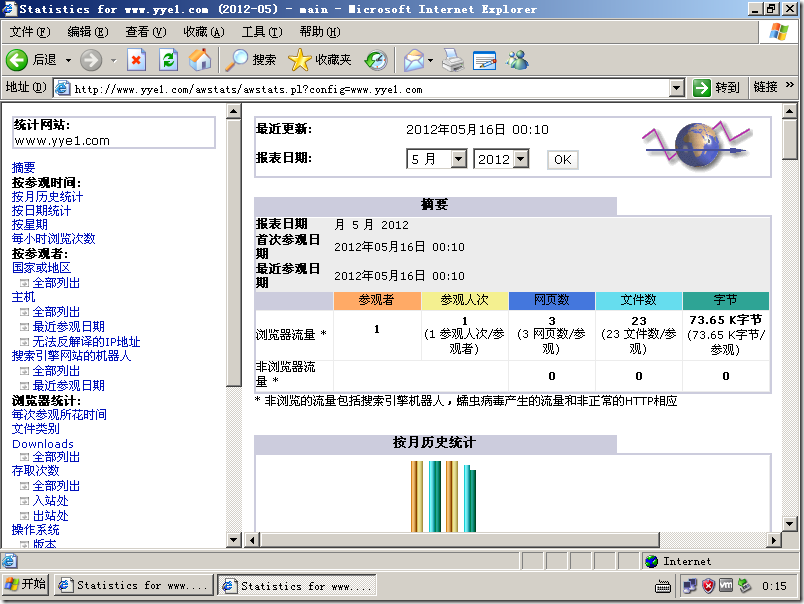Open the 搜索引擎网站的机器人 link
804x604 pixels.
tap(71, 356)
